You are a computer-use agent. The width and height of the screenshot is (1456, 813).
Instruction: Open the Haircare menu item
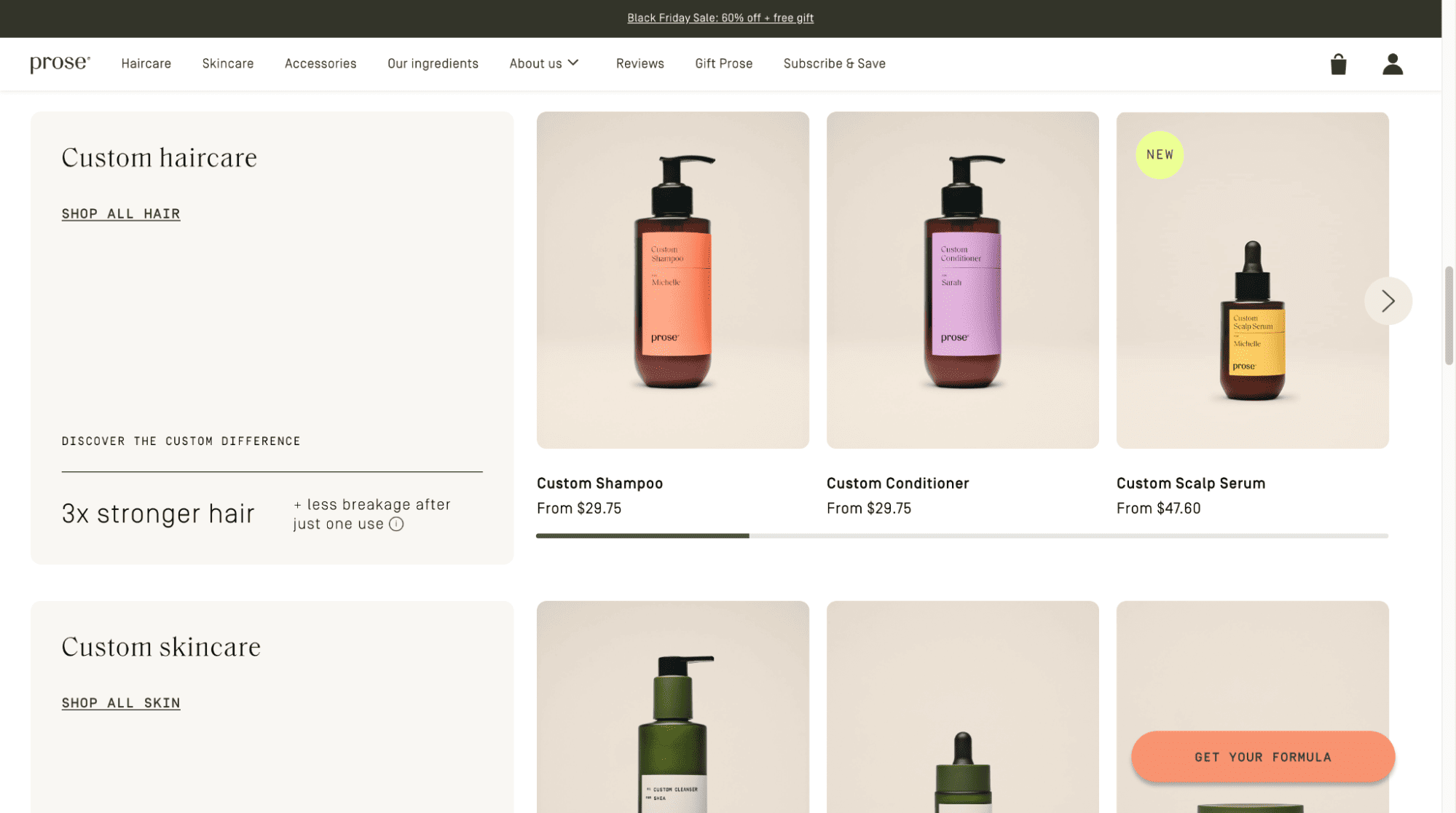click(x=146, y=64)
